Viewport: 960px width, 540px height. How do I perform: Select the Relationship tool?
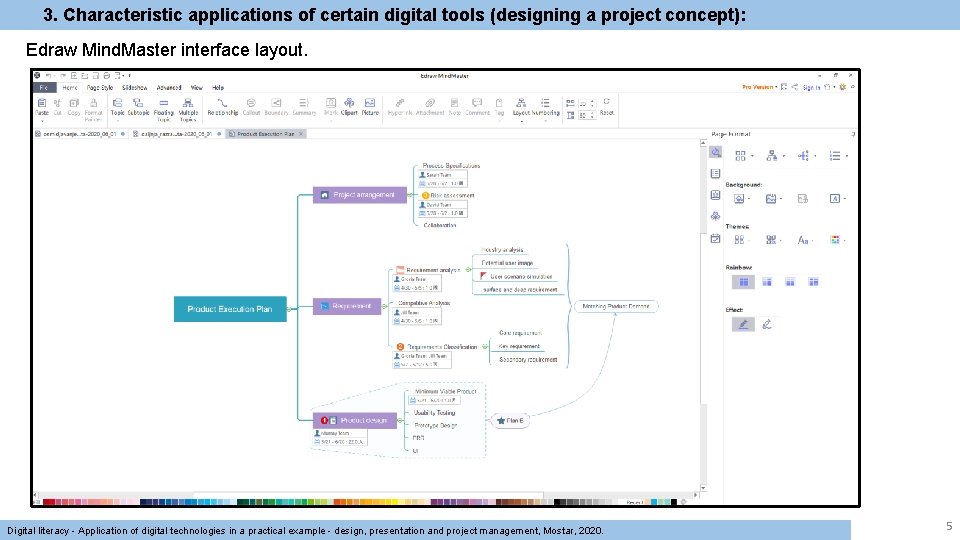[x=222, y=107]
